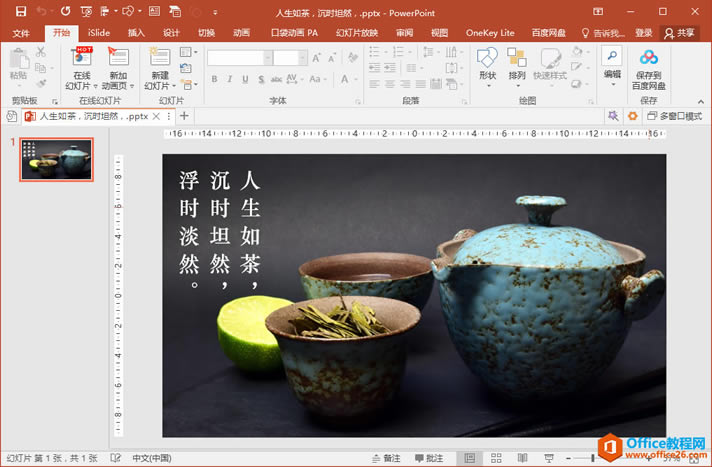Expand the font size dropdown

[303, 58]
